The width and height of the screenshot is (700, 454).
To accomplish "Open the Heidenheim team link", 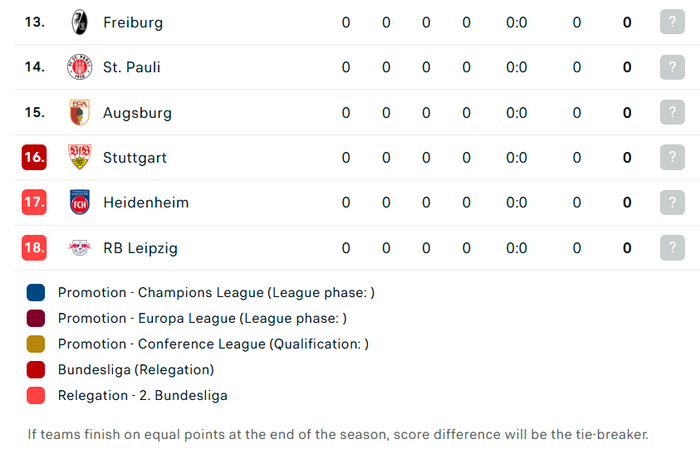I will tap(146, 203).
